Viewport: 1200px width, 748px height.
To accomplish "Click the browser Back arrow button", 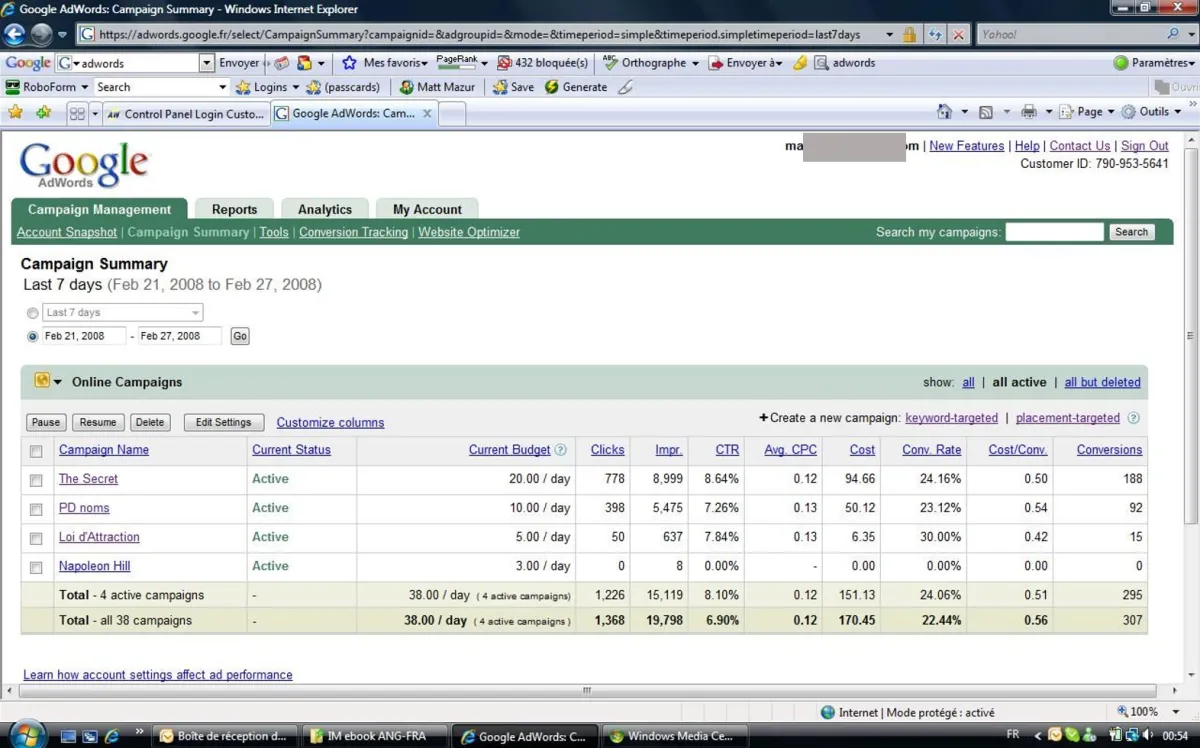I will tap(15, 34).
